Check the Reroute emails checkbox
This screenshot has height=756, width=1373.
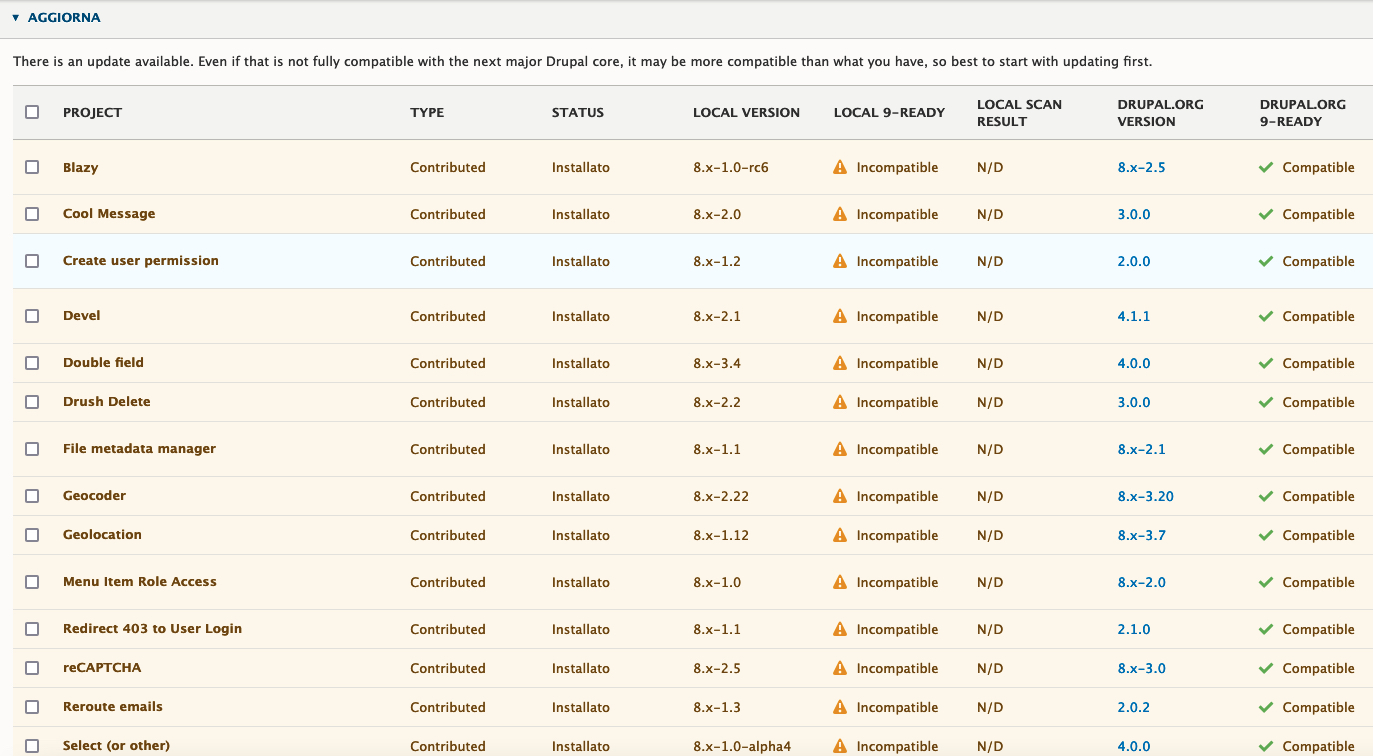32,707
